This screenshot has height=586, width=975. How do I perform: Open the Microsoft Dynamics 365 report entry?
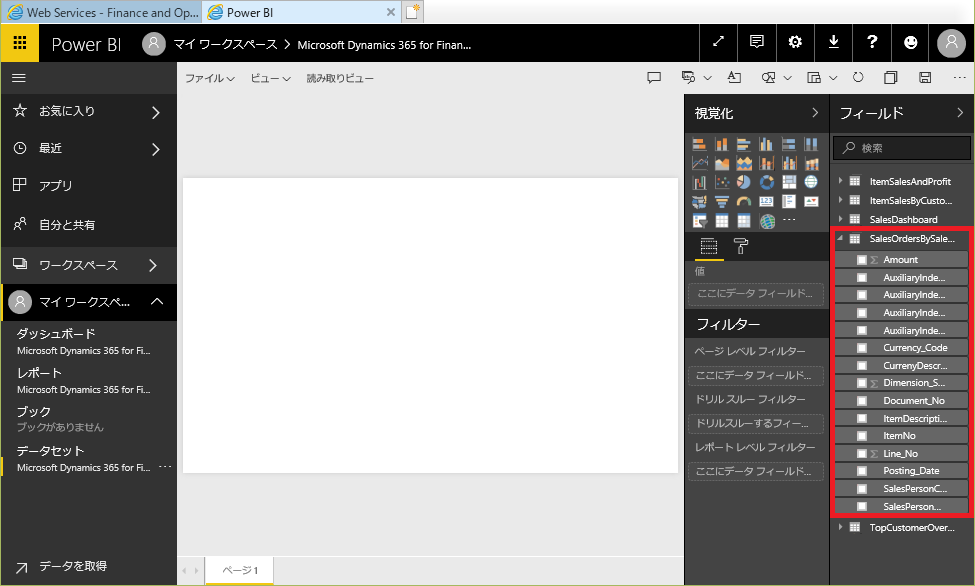[x=83, y=390]
